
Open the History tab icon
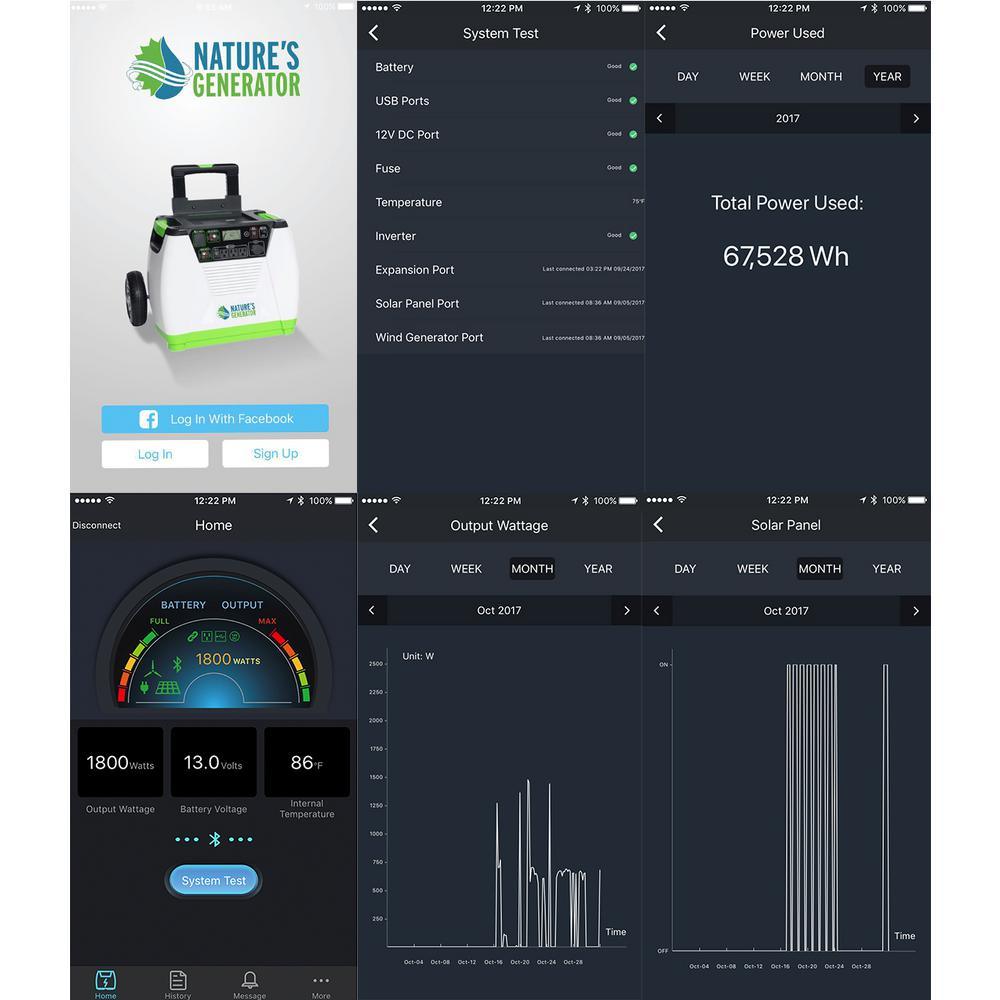click(178, 981)
